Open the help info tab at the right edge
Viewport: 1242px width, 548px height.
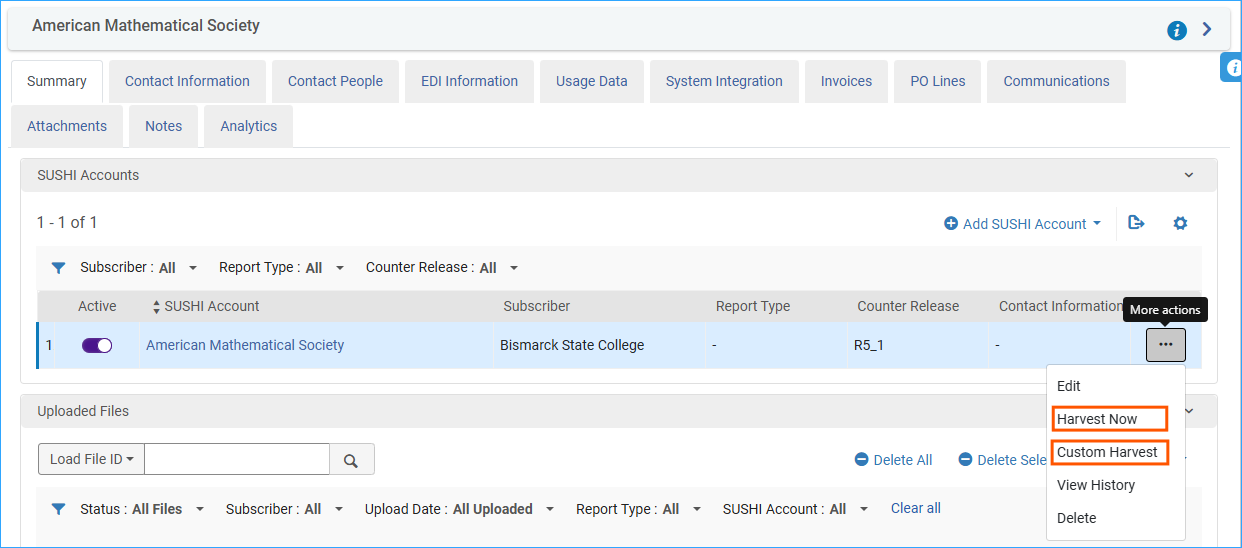1232,67
